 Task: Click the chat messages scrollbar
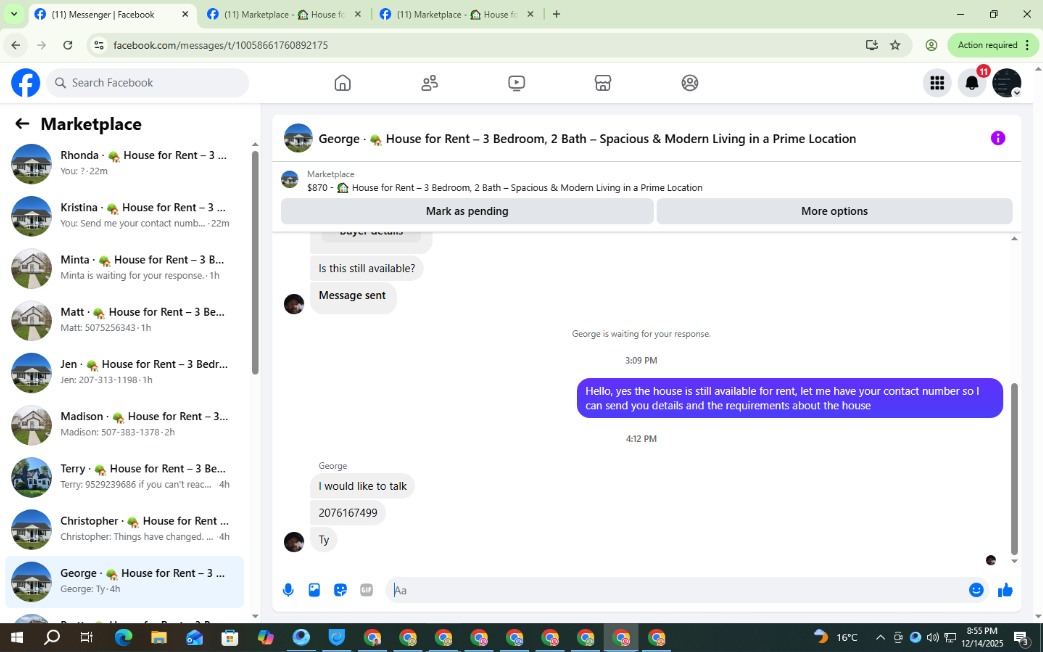click(1014, 468)
